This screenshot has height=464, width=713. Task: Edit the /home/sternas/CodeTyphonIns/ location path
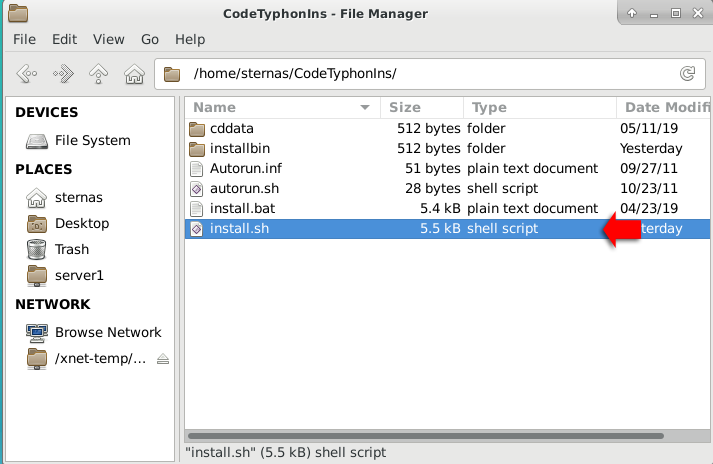coord(295,74)
